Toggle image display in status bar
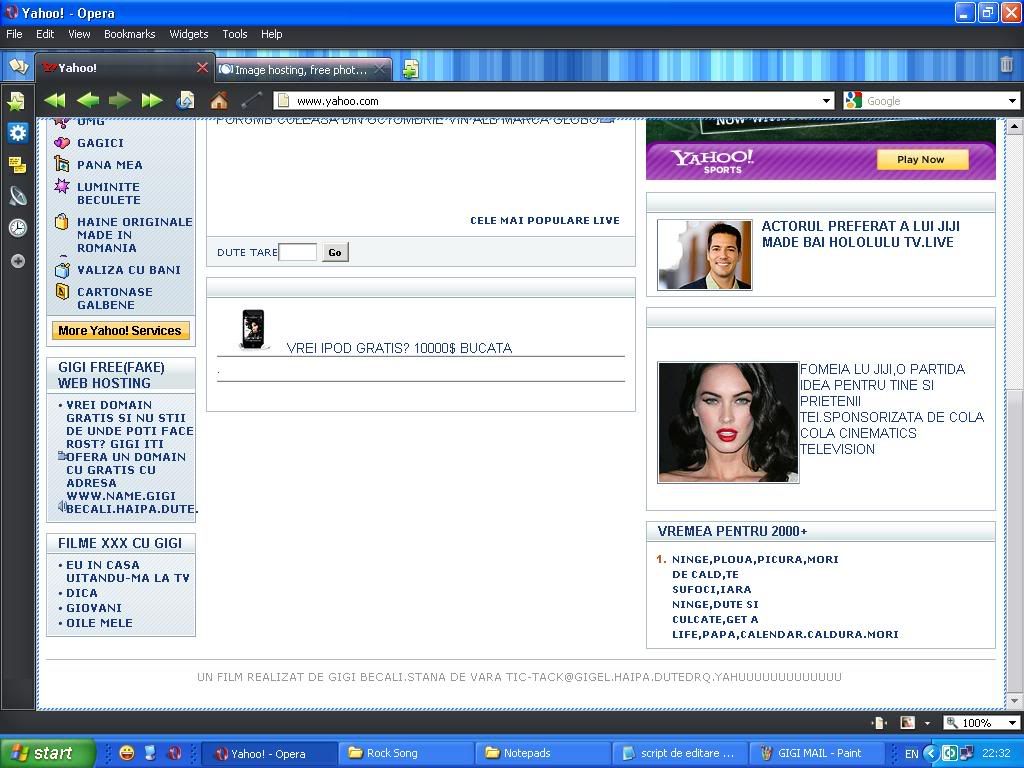Viewport: 1024px width, 768px height. (908, 722)
